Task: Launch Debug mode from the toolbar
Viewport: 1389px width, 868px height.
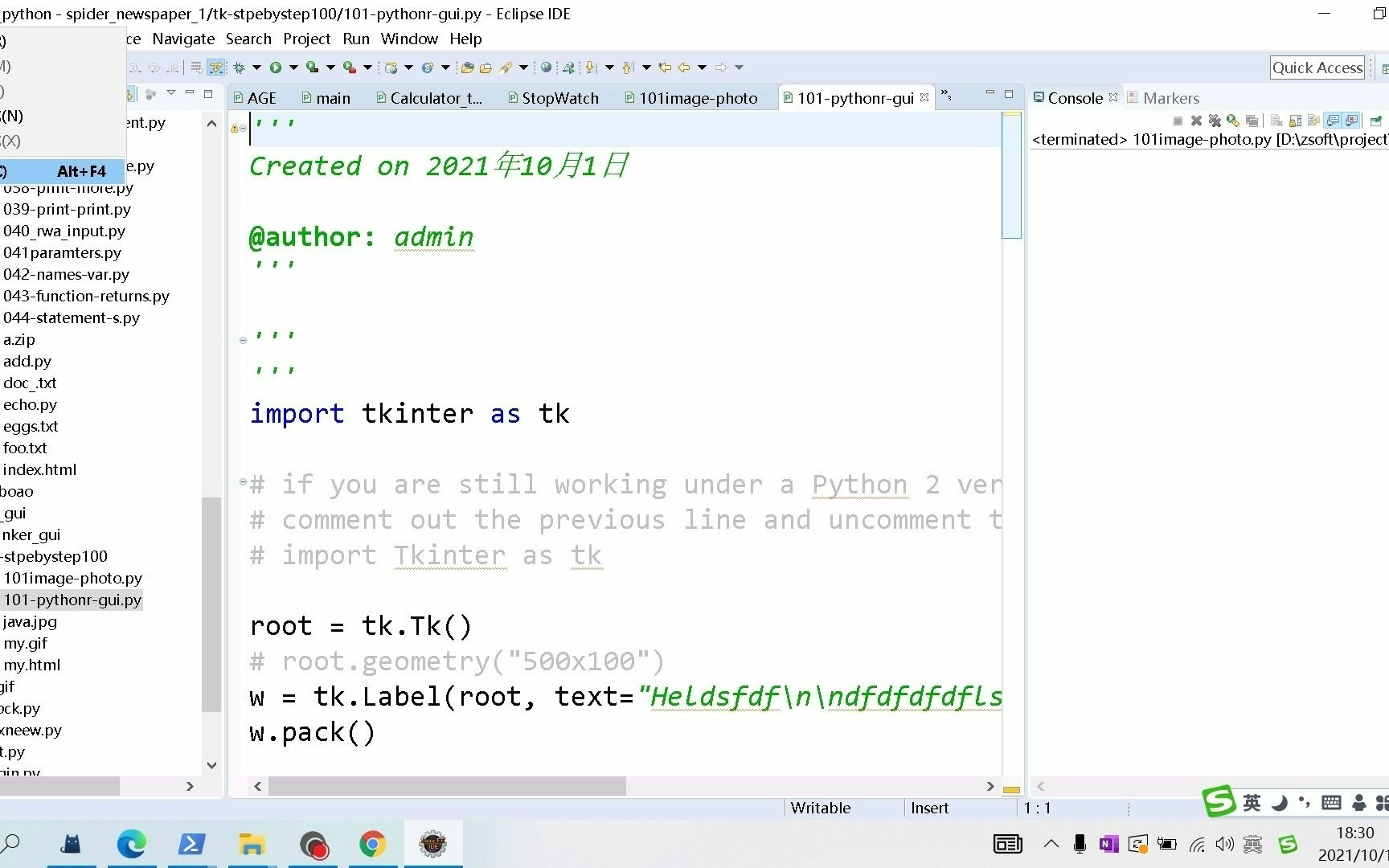Action: [240, 67]
